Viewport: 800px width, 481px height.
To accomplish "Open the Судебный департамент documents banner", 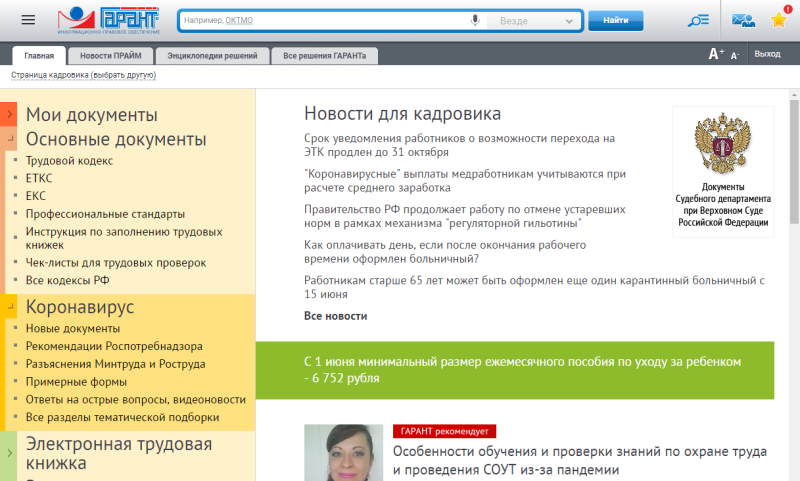I will point(723,171).
